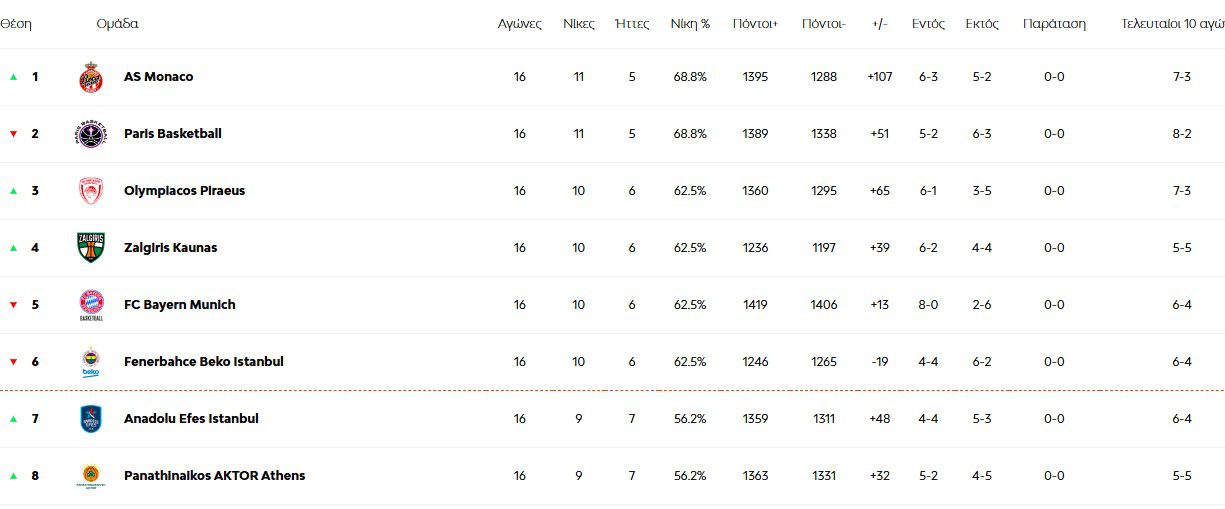The height and width of the screenshot is (509, 1225).
Task: Click the FC Bayern Munich logo
Action: (x=91, y=305)
